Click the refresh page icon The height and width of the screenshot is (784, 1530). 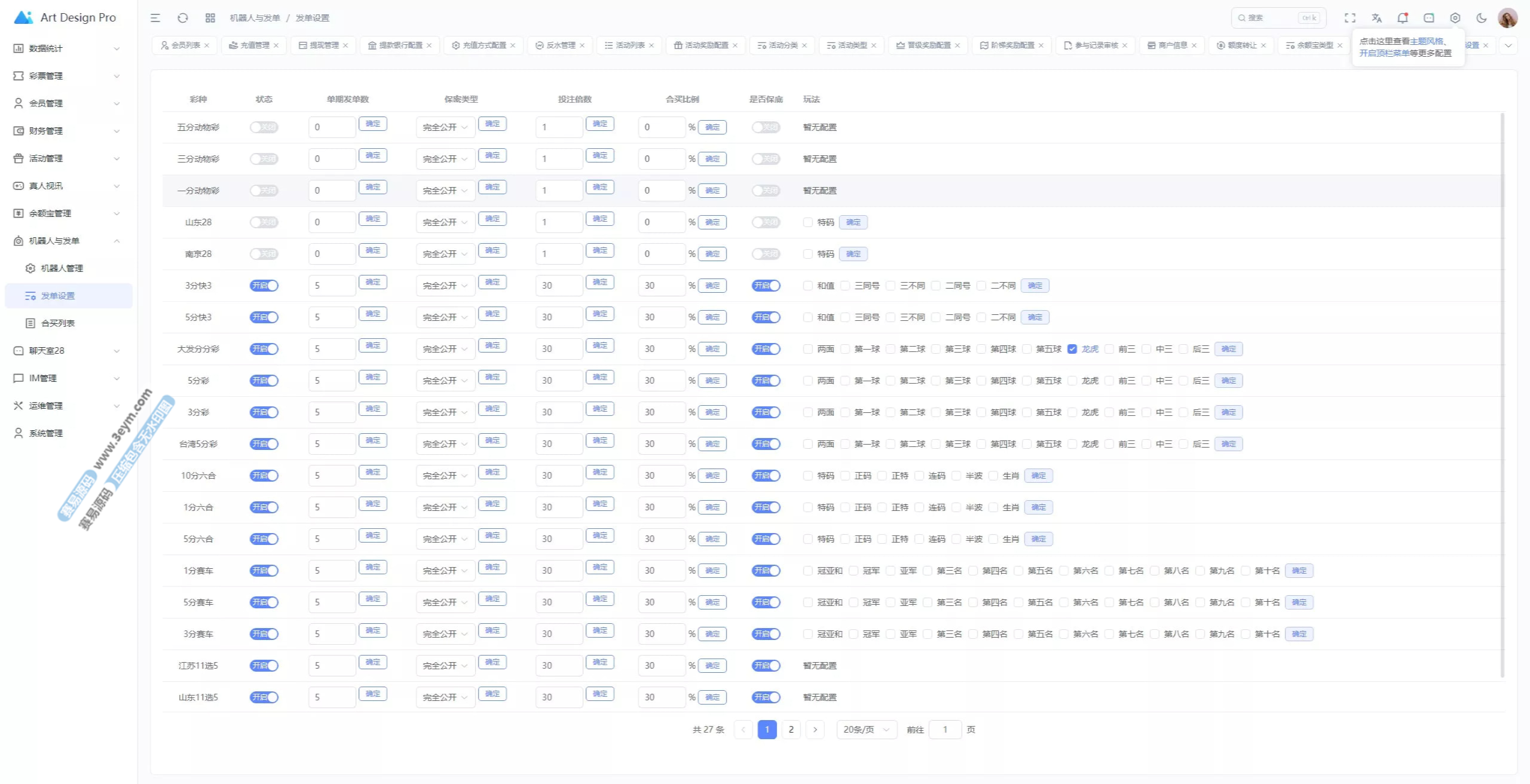click(x=183, y=18)
